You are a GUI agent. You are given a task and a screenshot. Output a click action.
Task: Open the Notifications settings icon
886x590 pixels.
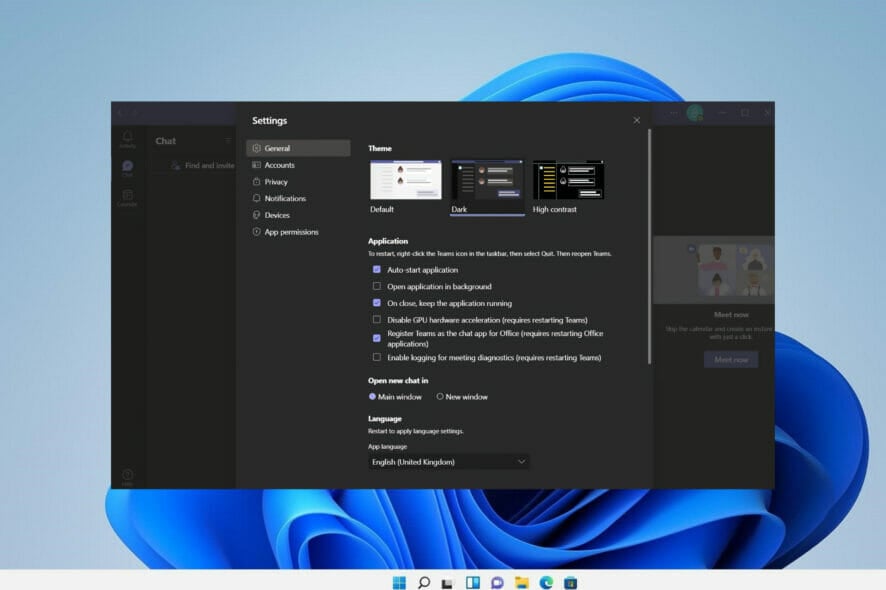click(259, 198)
